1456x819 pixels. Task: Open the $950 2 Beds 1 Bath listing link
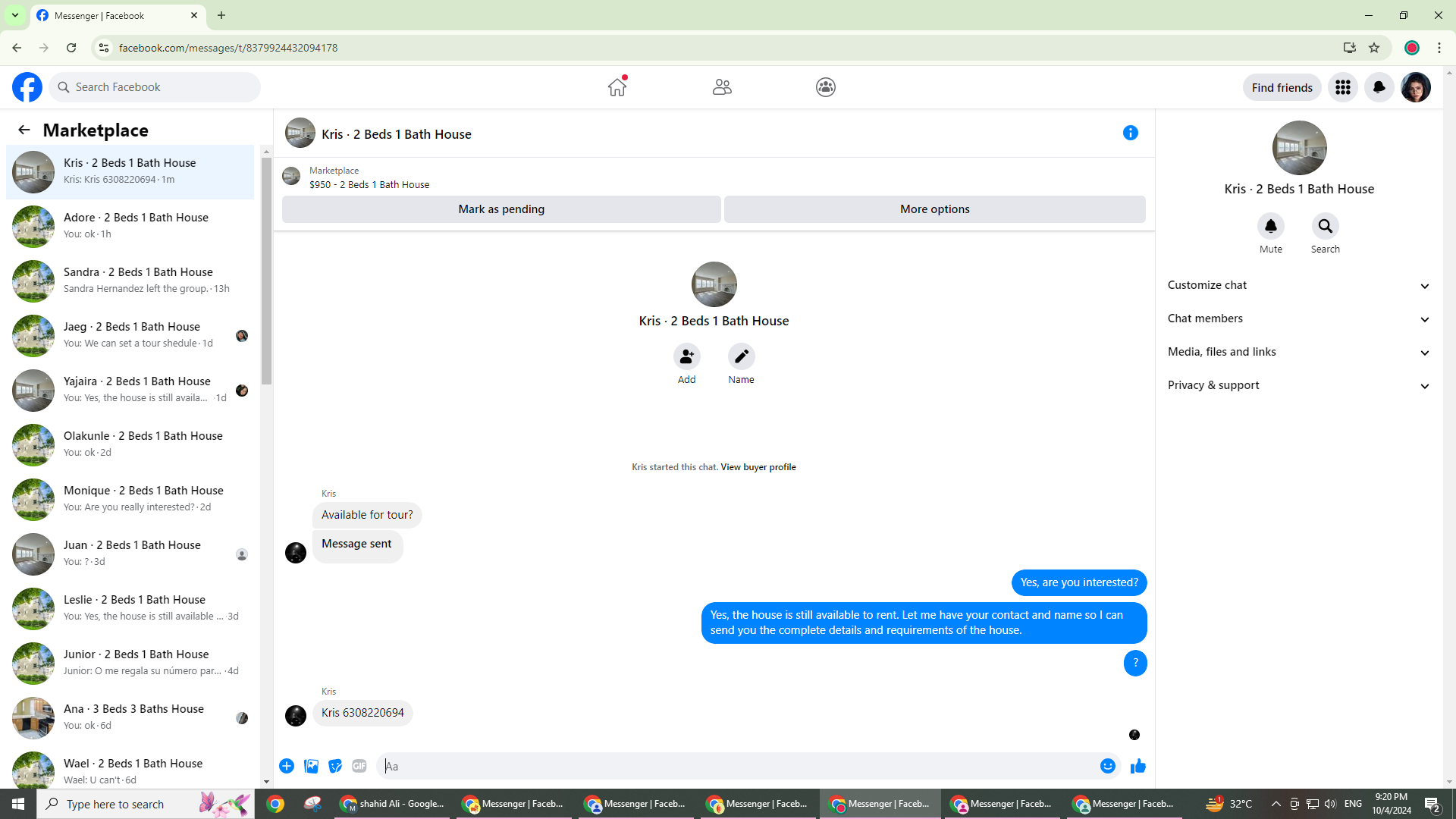[x=369, y=184]
